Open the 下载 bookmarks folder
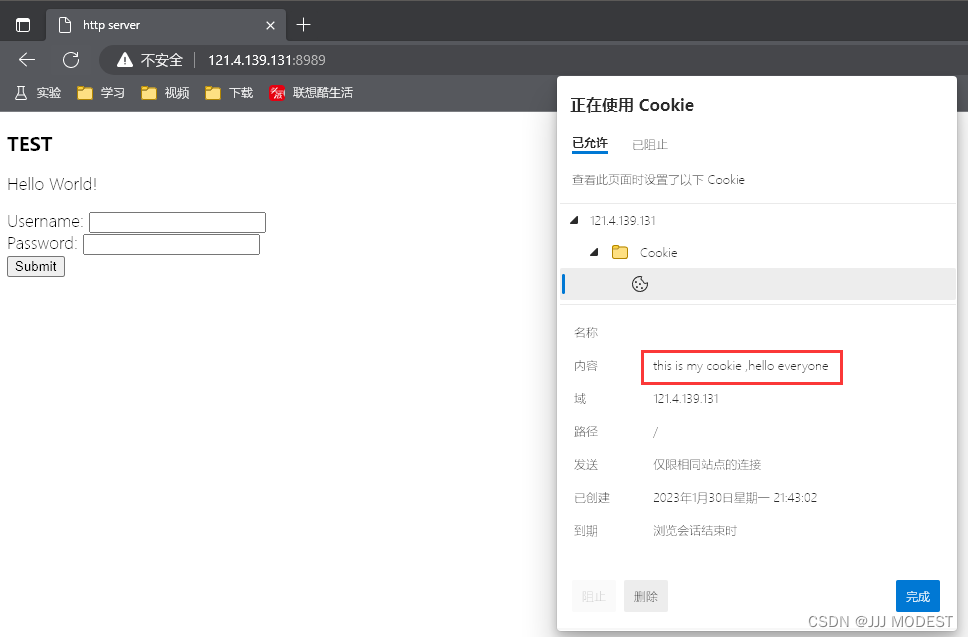The height and width of the screenshot is (637, 968). coord(229,93)
